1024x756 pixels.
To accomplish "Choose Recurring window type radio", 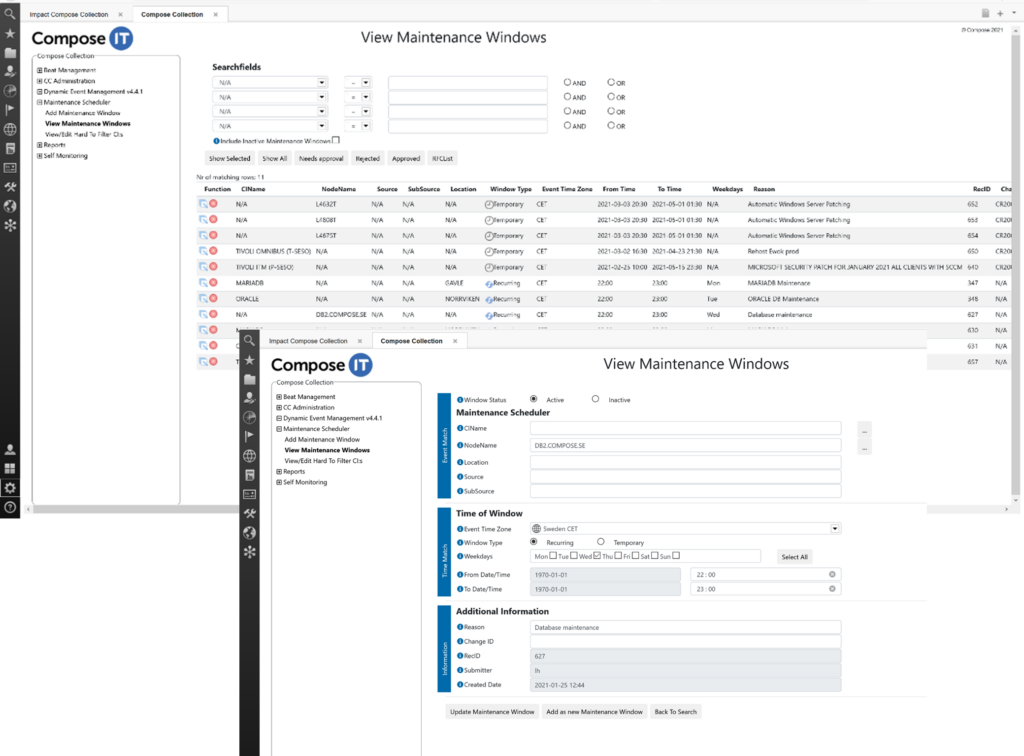I will (x=534, y=542).
